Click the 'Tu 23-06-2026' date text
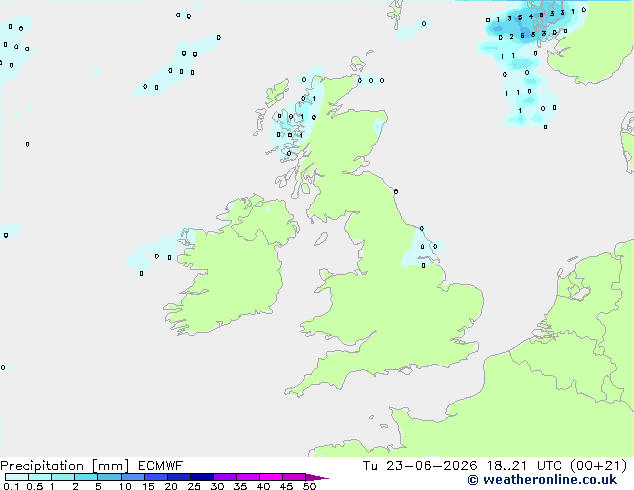The image size is (634, 490). point(420,466)
